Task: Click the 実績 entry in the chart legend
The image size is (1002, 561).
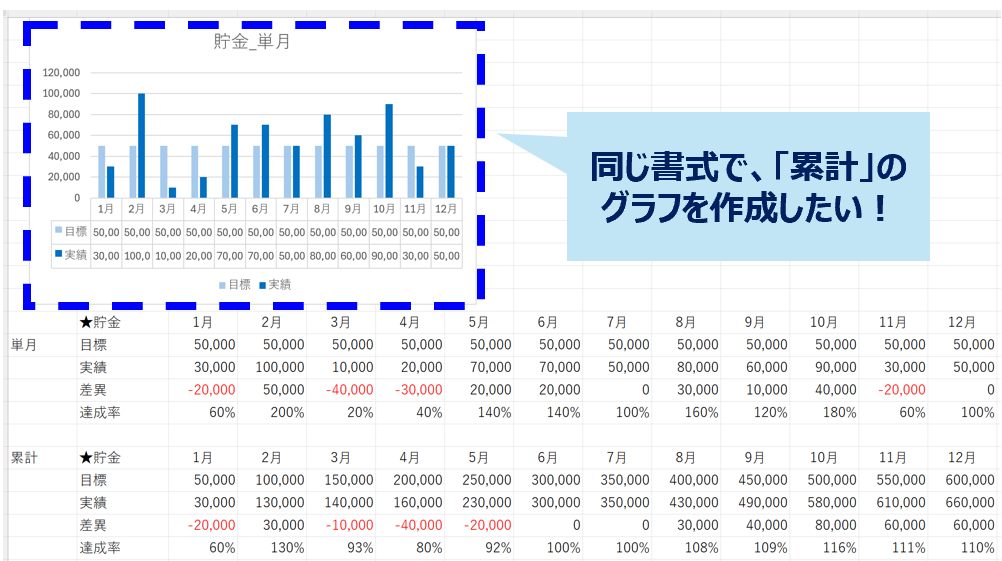Action: (x=275, y=285)
